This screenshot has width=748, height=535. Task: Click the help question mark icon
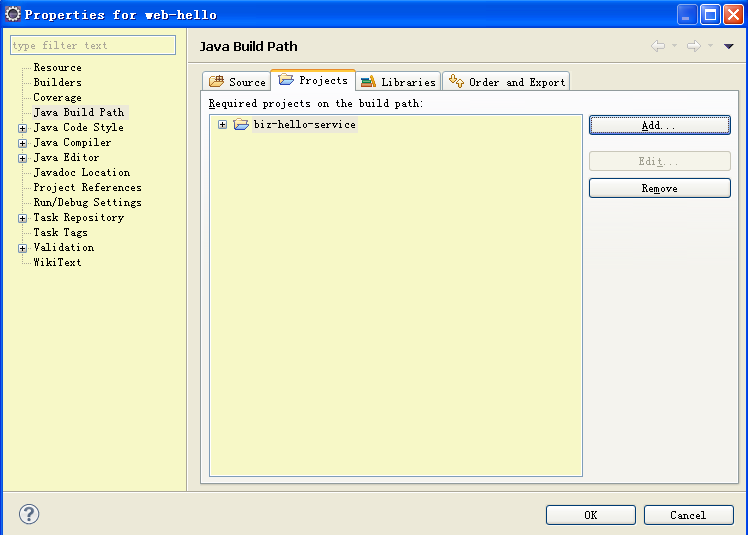[29, 514]
